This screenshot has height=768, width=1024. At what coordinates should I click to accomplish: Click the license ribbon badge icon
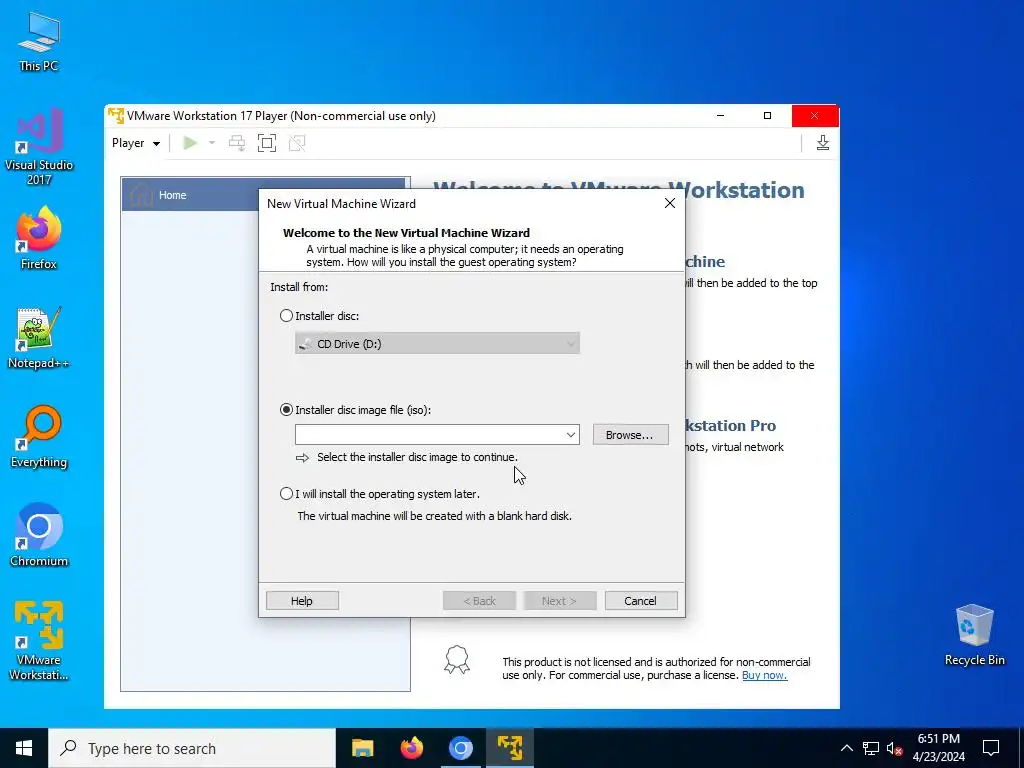[x=457, y=660]
